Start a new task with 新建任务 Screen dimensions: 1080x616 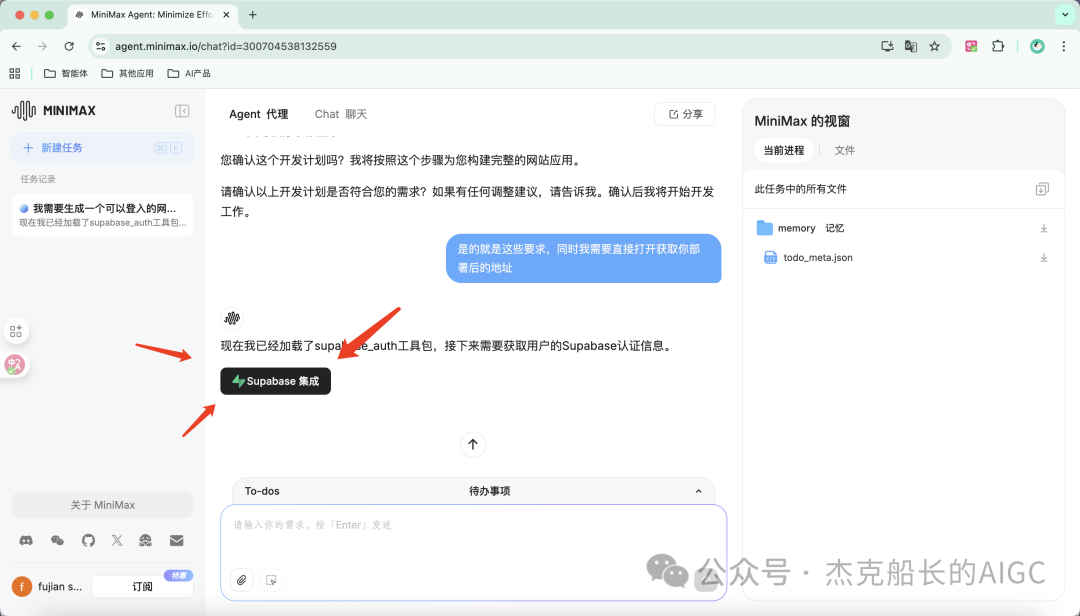click(103, 148)
